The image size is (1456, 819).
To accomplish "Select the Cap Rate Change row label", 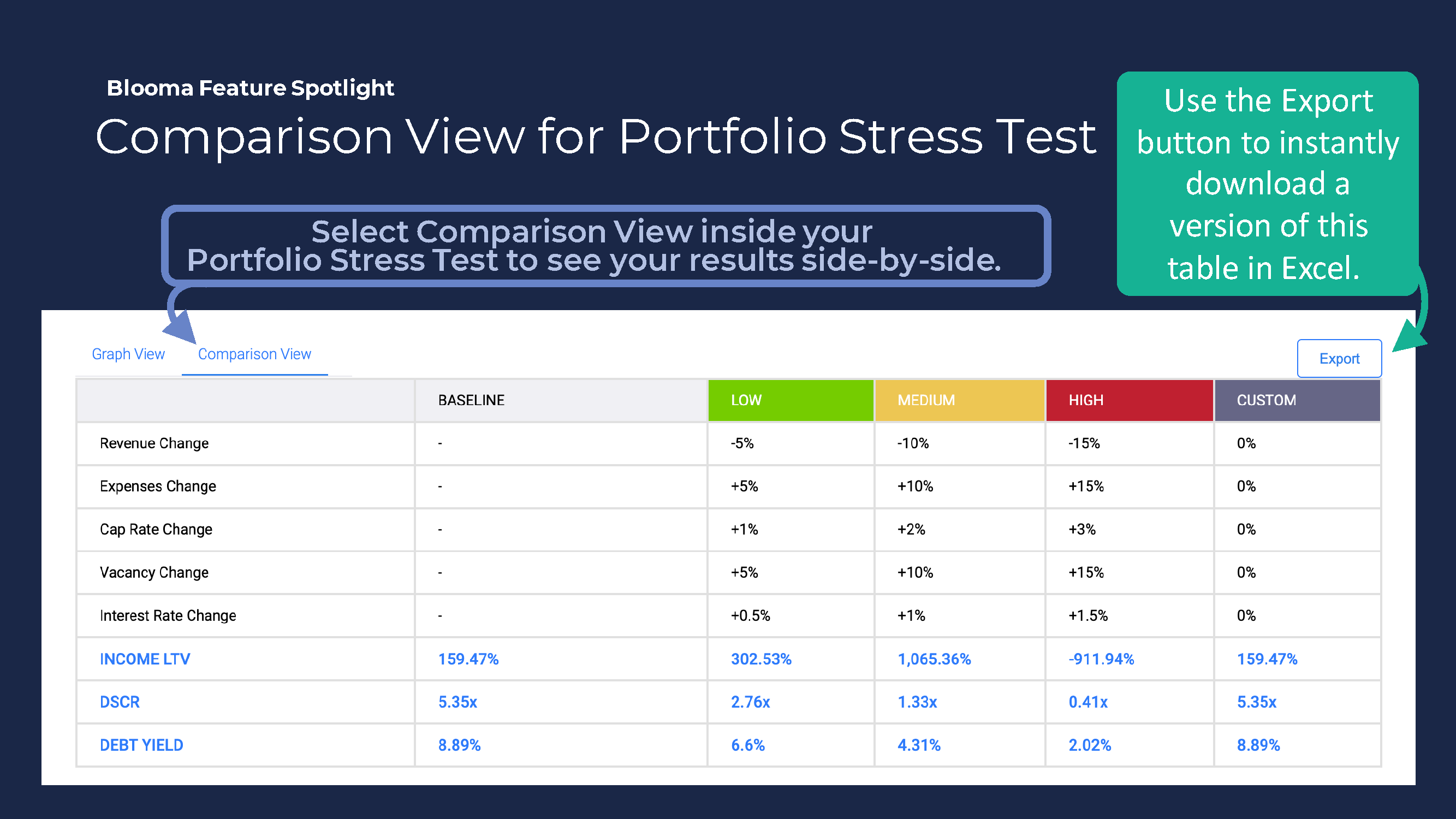I will tap(156, 530).
